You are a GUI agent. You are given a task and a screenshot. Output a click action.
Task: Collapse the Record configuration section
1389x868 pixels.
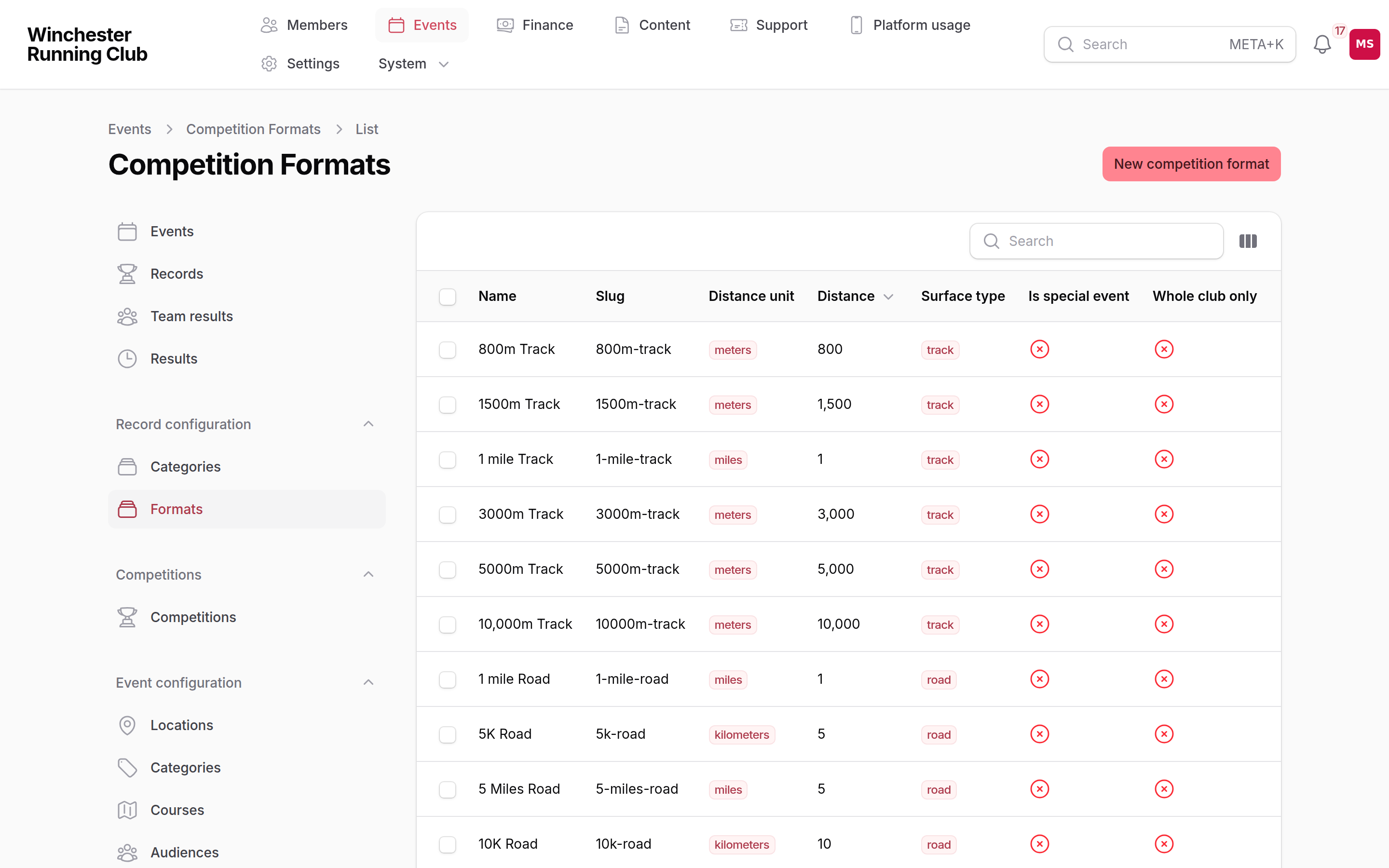coord(368,424)
